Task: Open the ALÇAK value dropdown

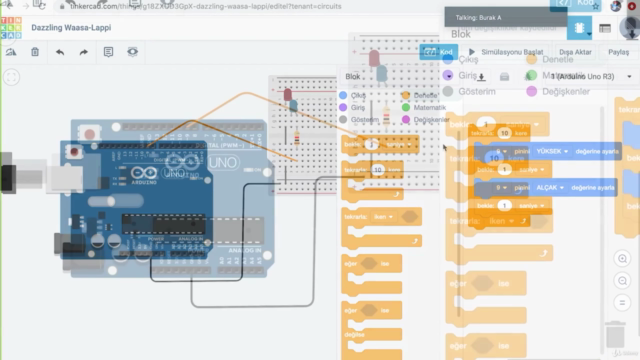Action: click(x=550, y=188)
